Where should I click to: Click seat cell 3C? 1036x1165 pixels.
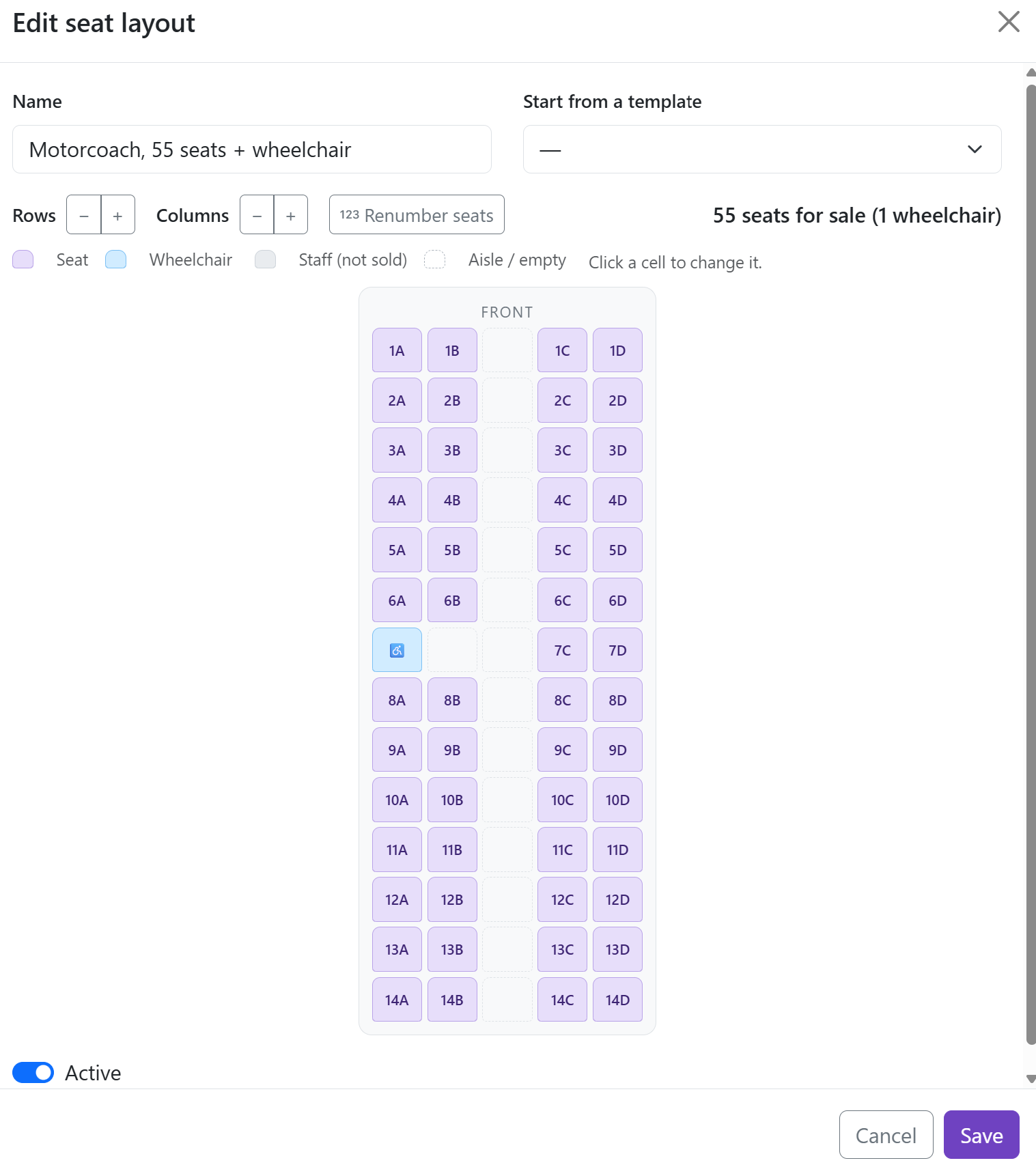tap(562, 450)
